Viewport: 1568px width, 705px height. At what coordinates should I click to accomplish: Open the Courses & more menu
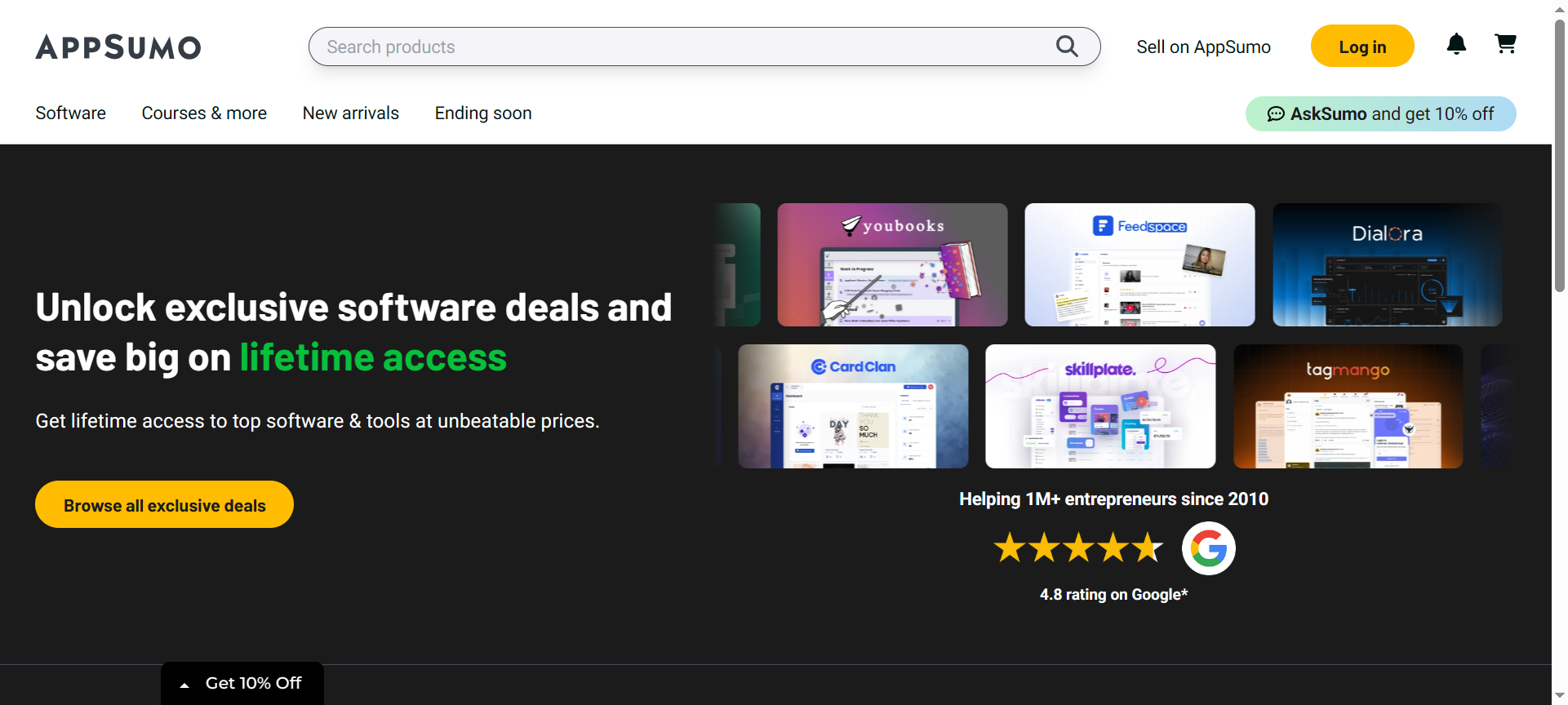click(x=204, y=113)
